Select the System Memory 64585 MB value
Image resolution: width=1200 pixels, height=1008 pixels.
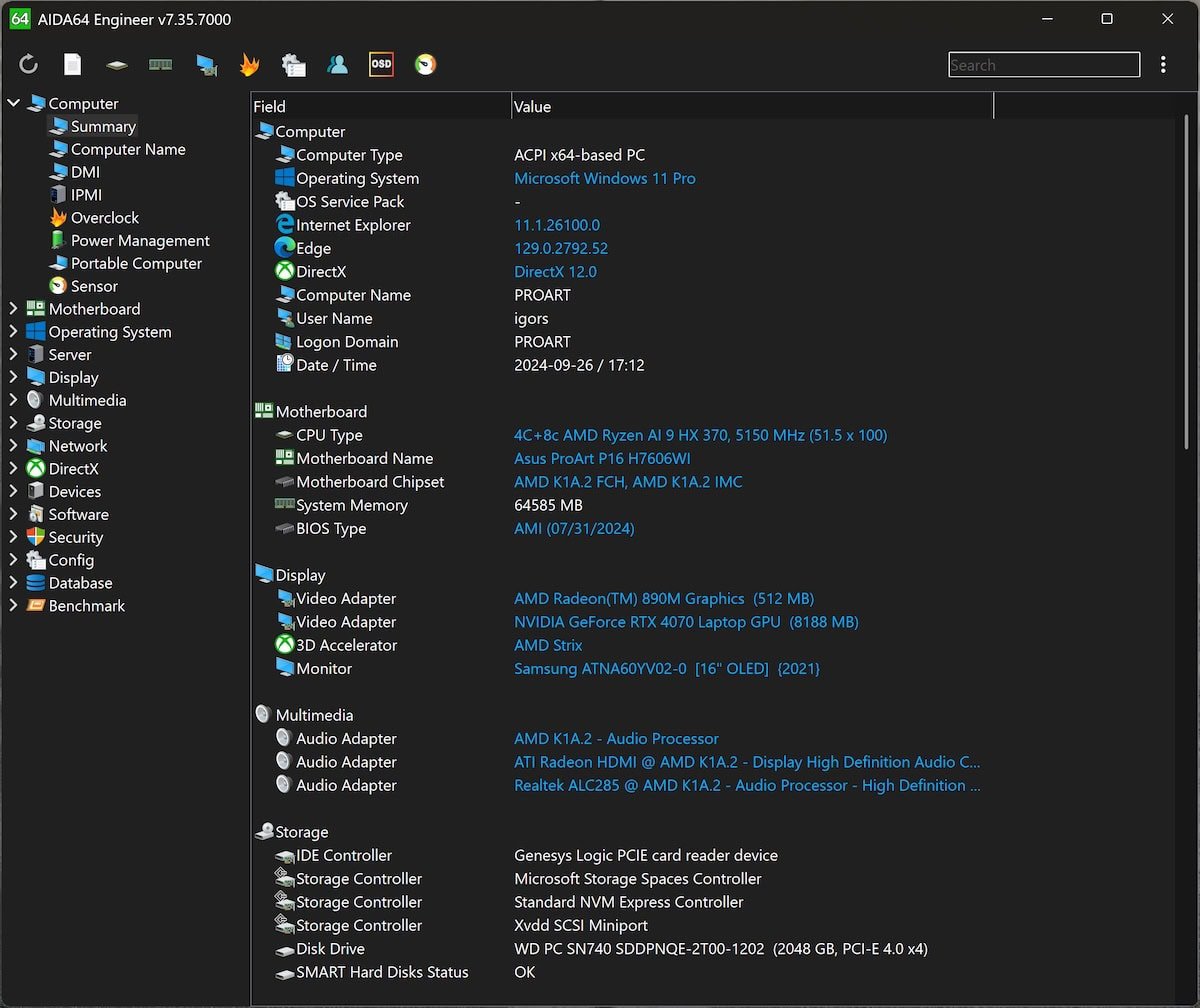548,505
